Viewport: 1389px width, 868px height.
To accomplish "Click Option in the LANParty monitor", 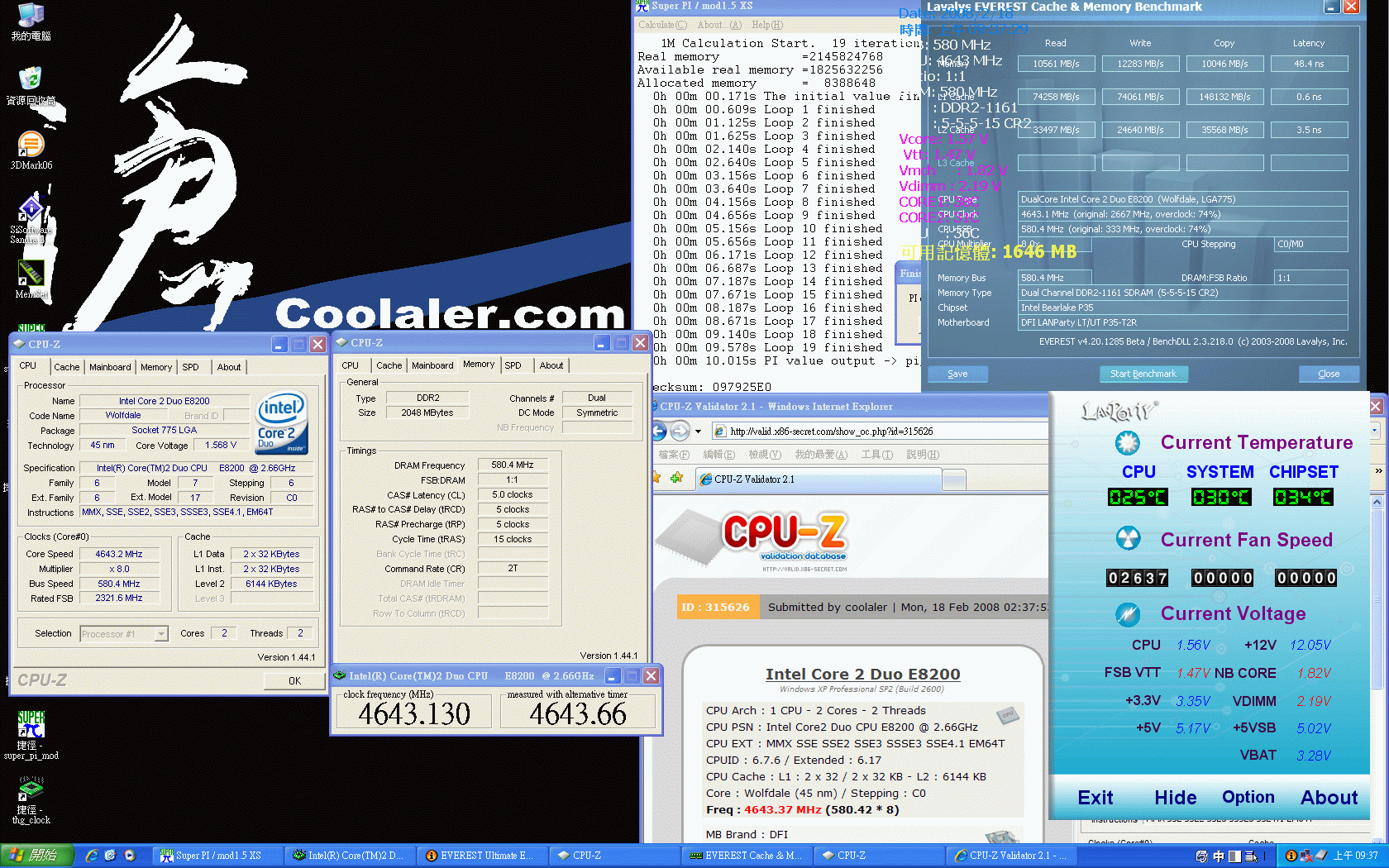I will (x=1248, y=798).
